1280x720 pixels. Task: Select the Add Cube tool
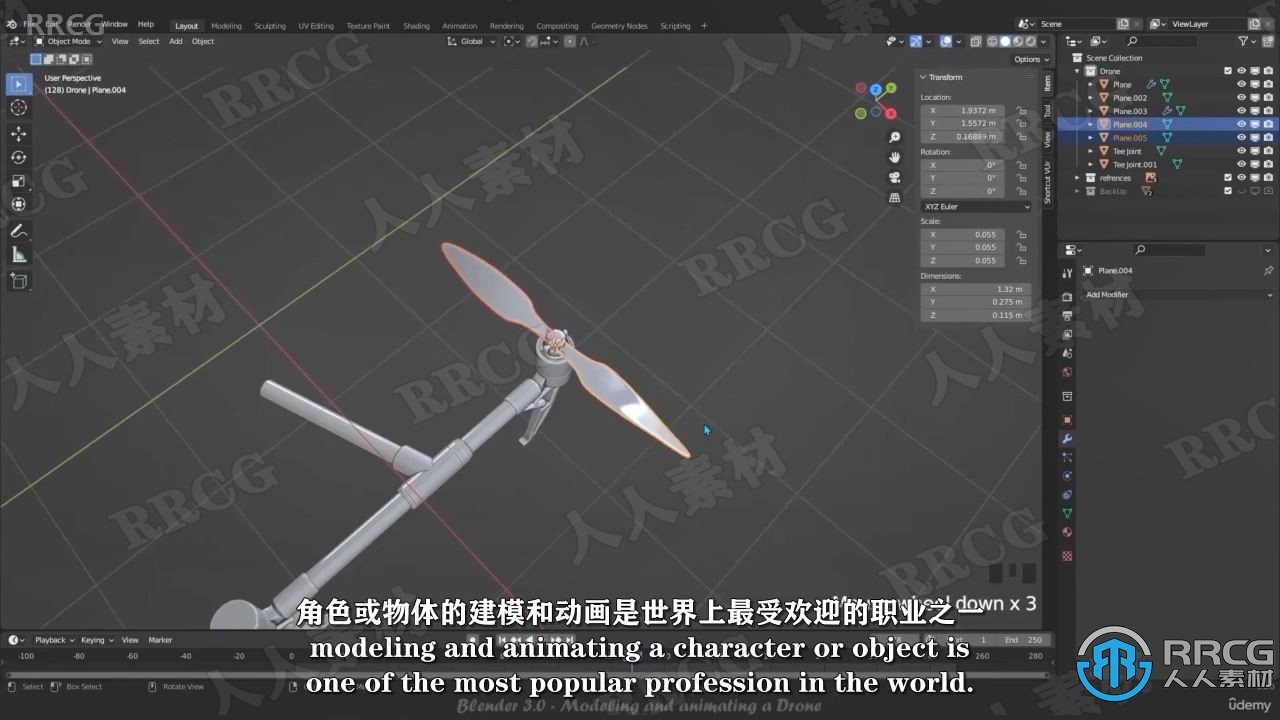pyautogui.click(x=19, y=281)
